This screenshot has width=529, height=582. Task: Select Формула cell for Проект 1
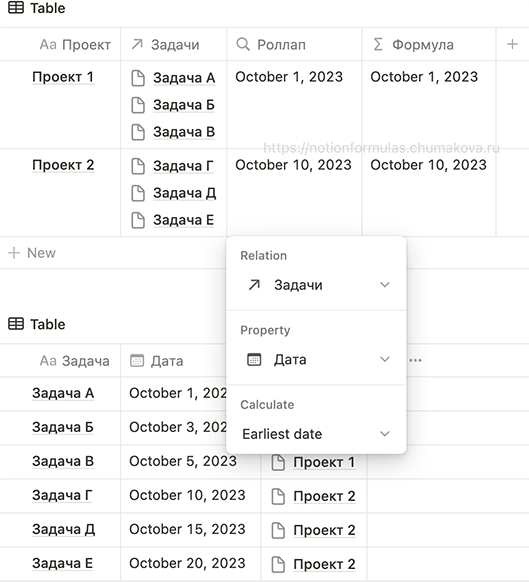point(429,105)
